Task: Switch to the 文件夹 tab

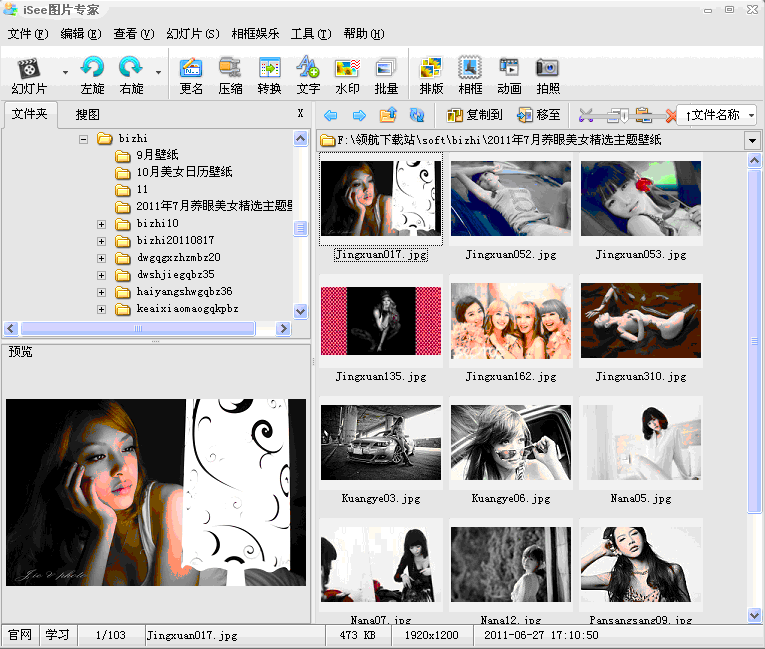Action: pyautogui.click(x=30, y=114)
